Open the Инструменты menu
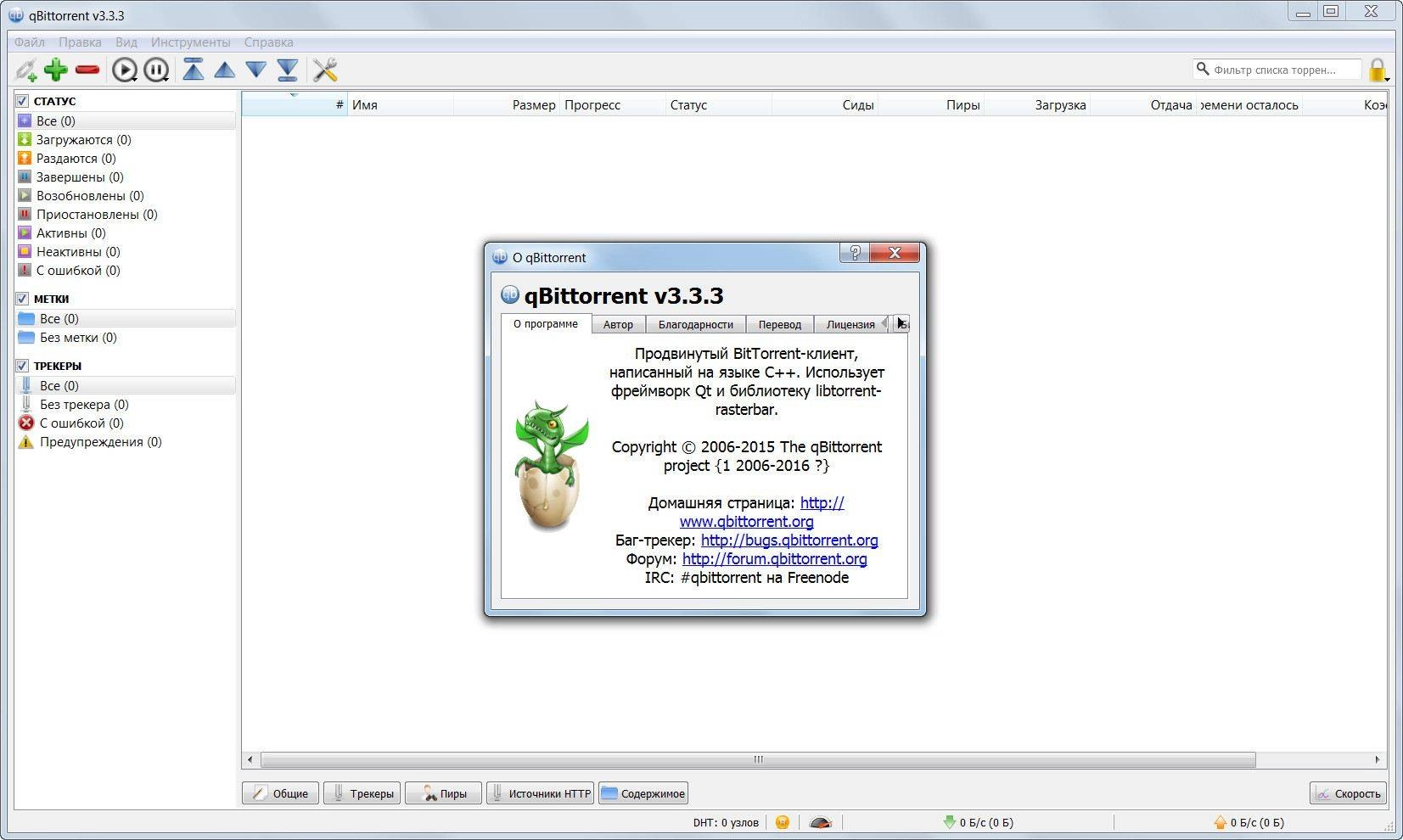 point(190,42)
